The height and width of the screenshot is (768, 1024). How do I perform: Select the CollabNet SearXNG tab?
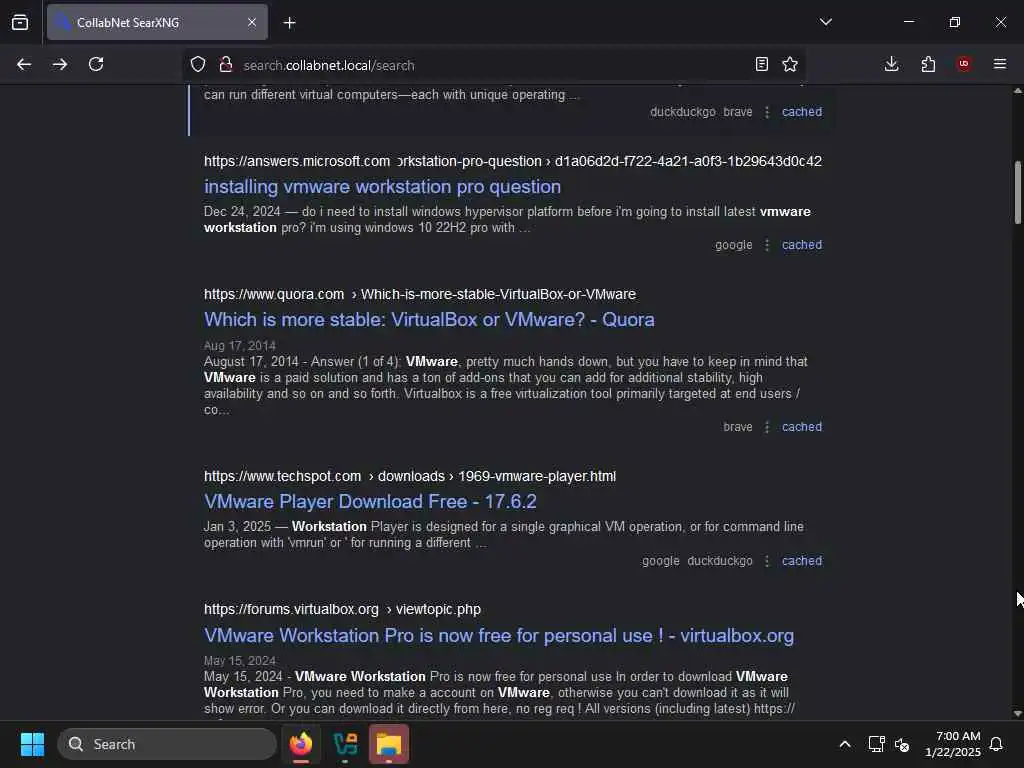click(157, 22)
